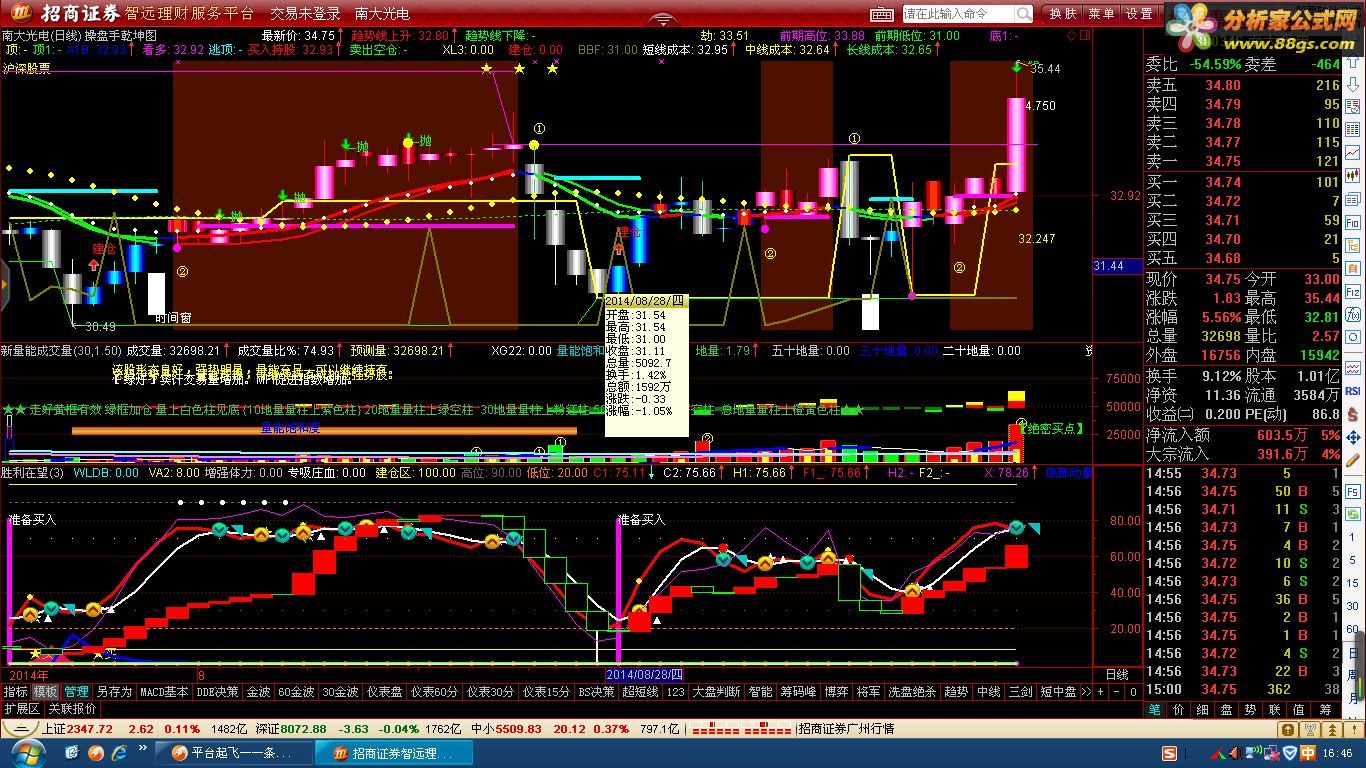Screen dimensions: 1366x768
Task: Click the 扩展区 button
Action: (x=22, y=708)
